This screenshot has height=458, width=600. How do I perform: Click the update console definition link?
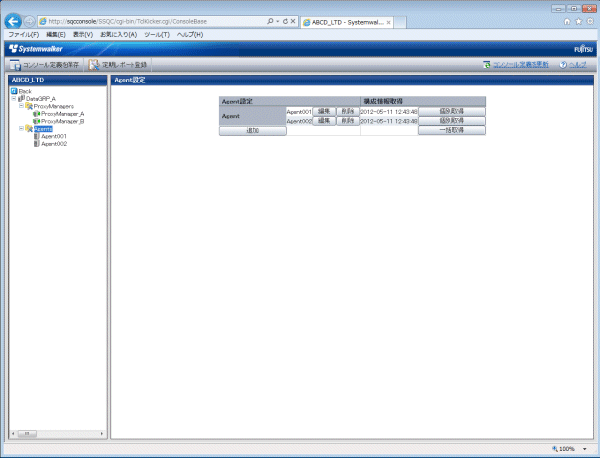pos(520,65)
